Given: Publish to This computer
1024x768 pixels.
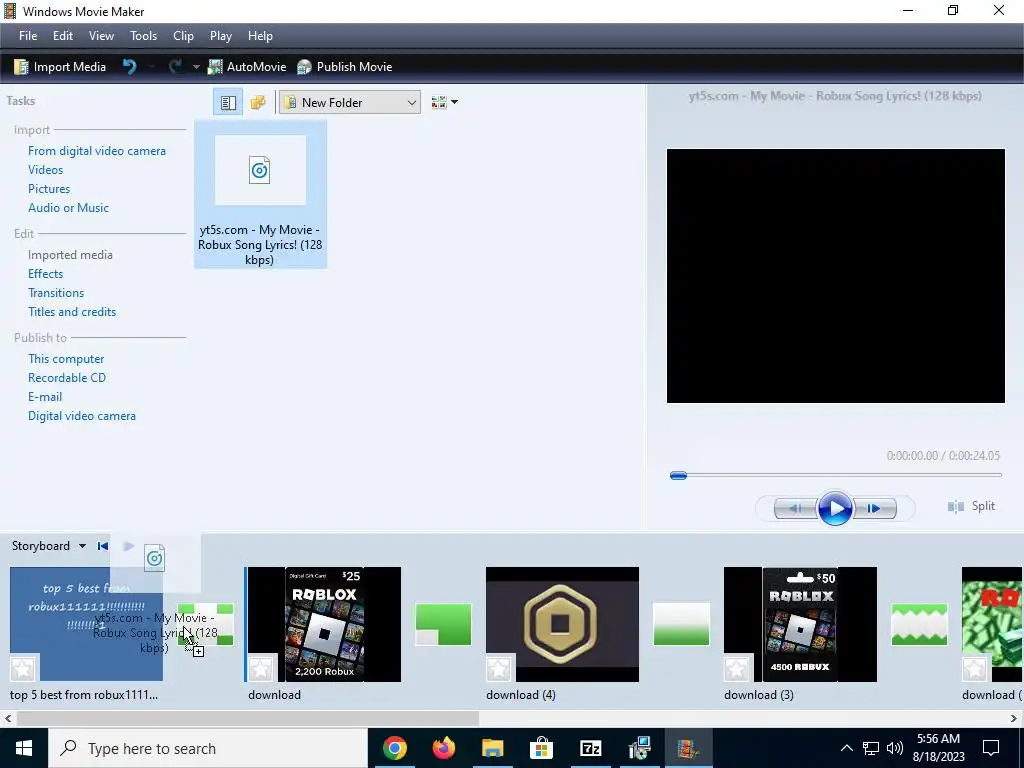Looking at the screenshot, I should [x=66, y=359].
